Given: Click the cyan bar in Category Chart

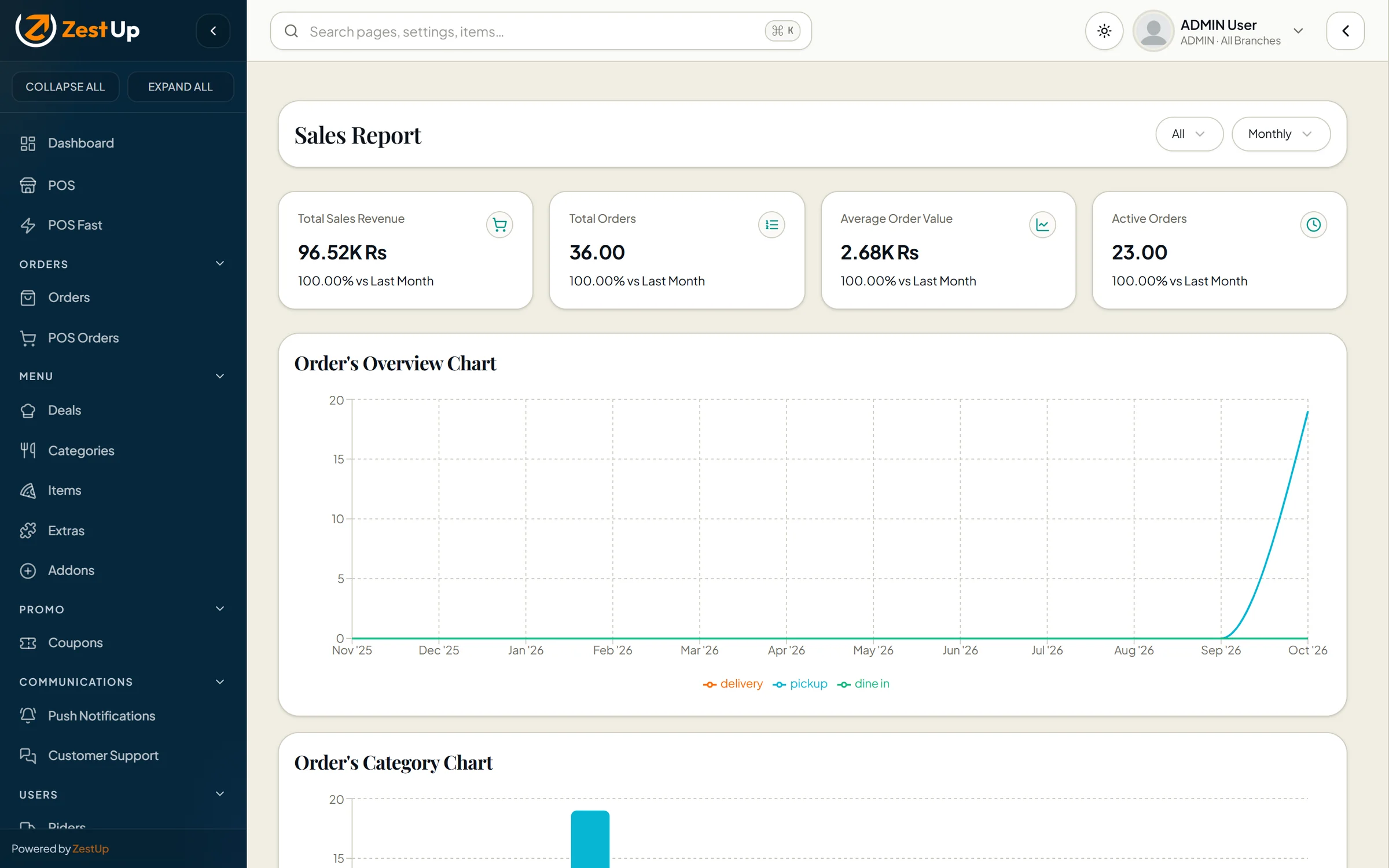Looking at the screenshot, I should point(590,839).
